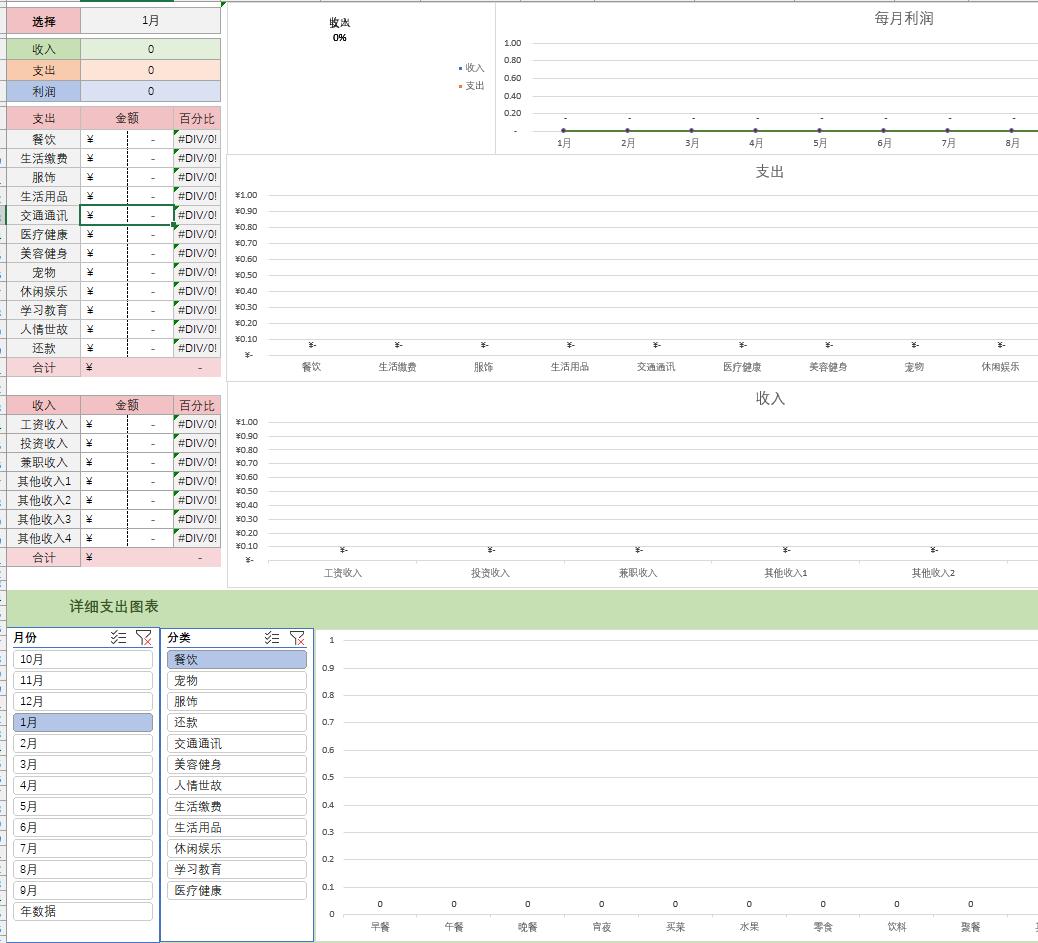Image resolution: width=1038 pixels, height=943 pixels.
Task: Toggle 年数据 slicer item
Action: [83, 911]
